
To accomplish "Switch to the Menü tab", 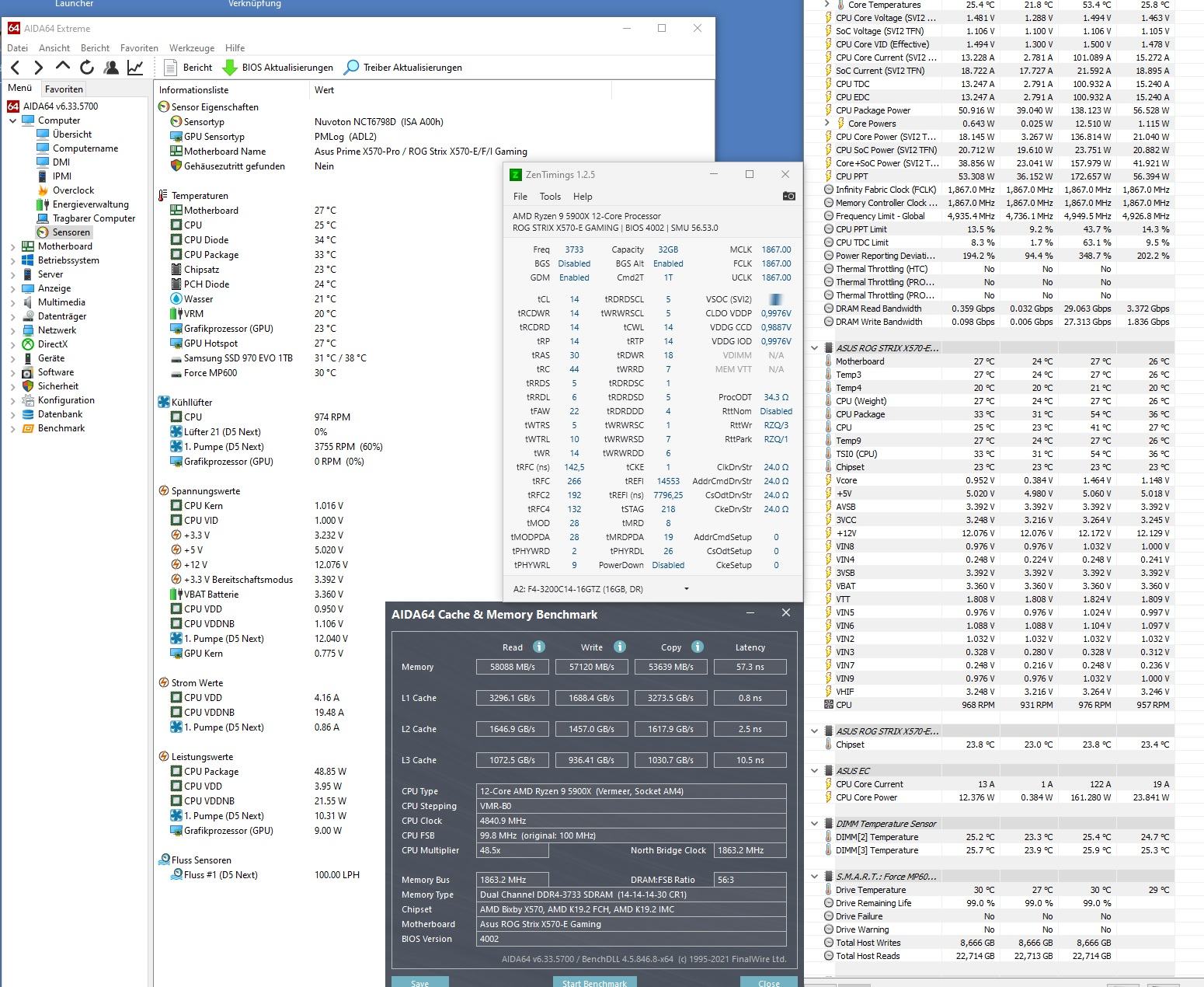I will point(20,88).
